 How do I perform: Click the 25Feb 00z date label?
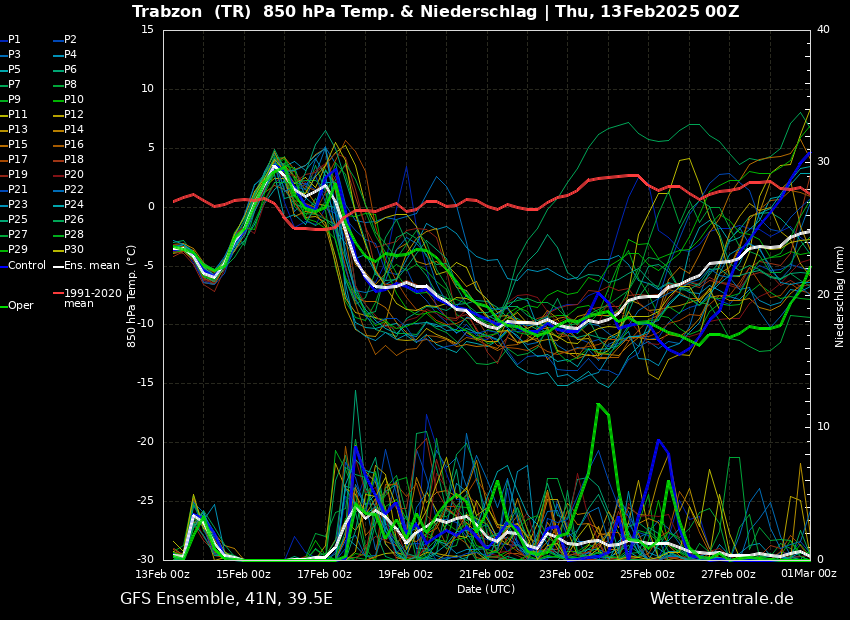(x=648, y=574)
